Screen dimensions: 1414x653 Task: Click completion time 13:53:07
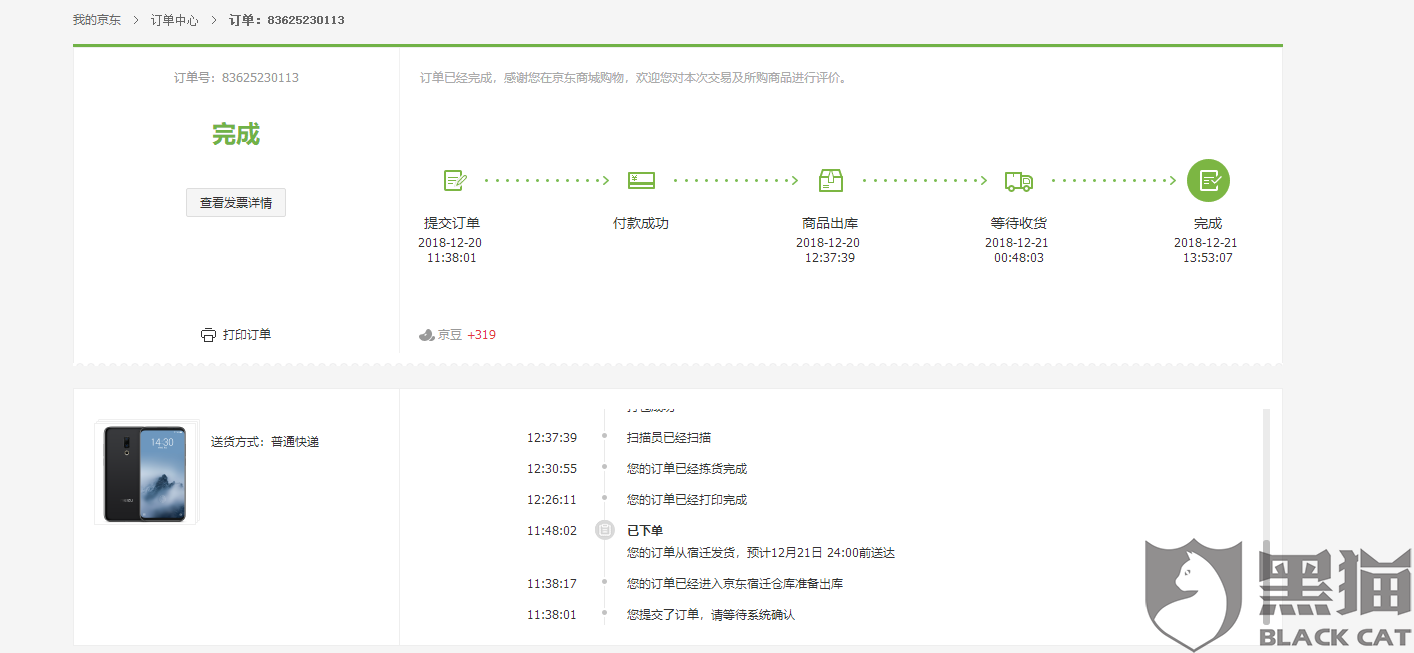click(1208, 258)
